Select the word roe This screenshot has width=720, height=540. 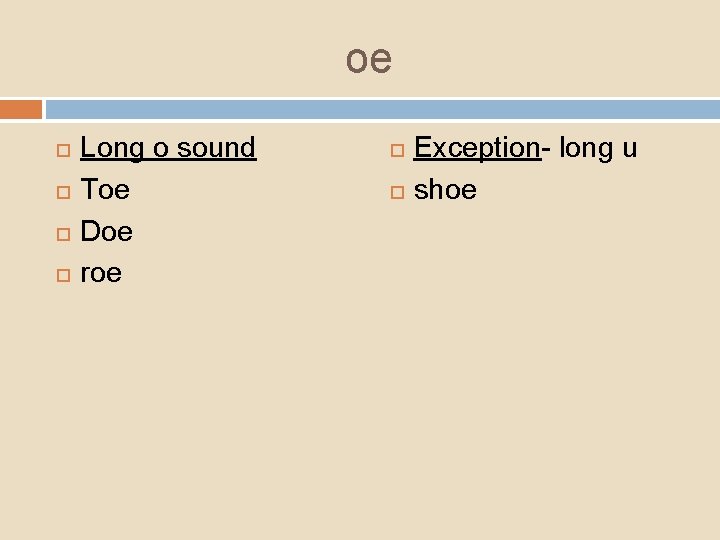[x=101, y=273]
